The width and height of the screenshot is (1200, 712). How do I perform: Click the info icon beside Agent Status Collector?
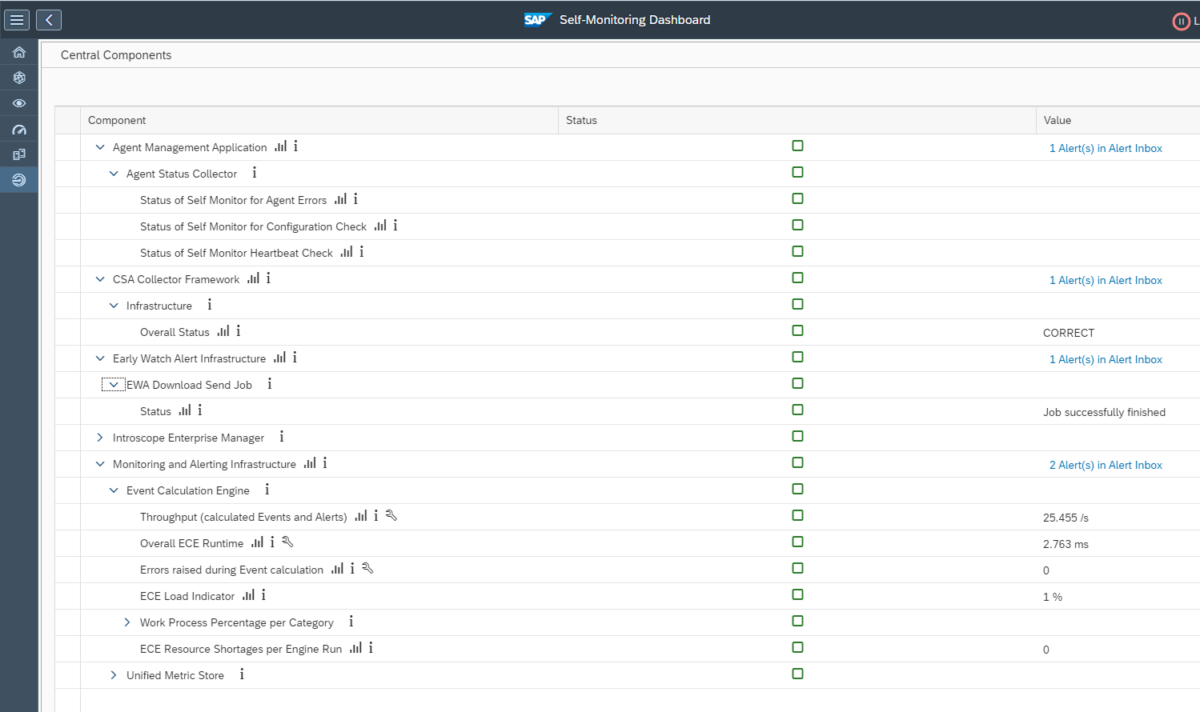pos(253,173)
